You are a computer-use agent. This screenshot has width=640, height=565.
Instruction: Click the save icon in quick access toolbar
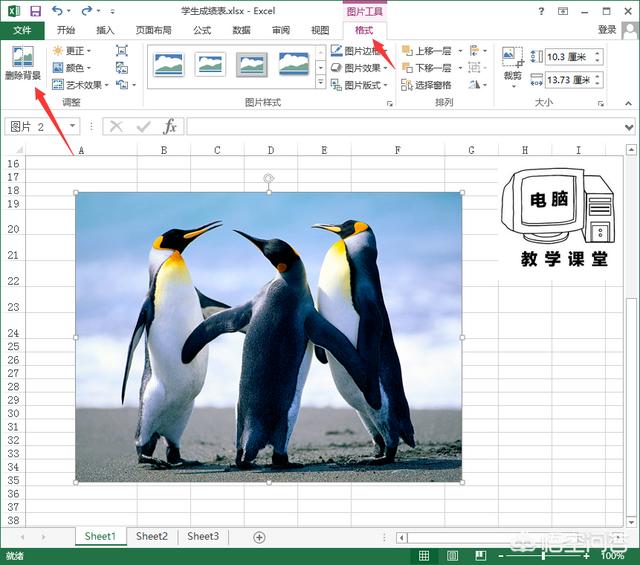point(35,10)
